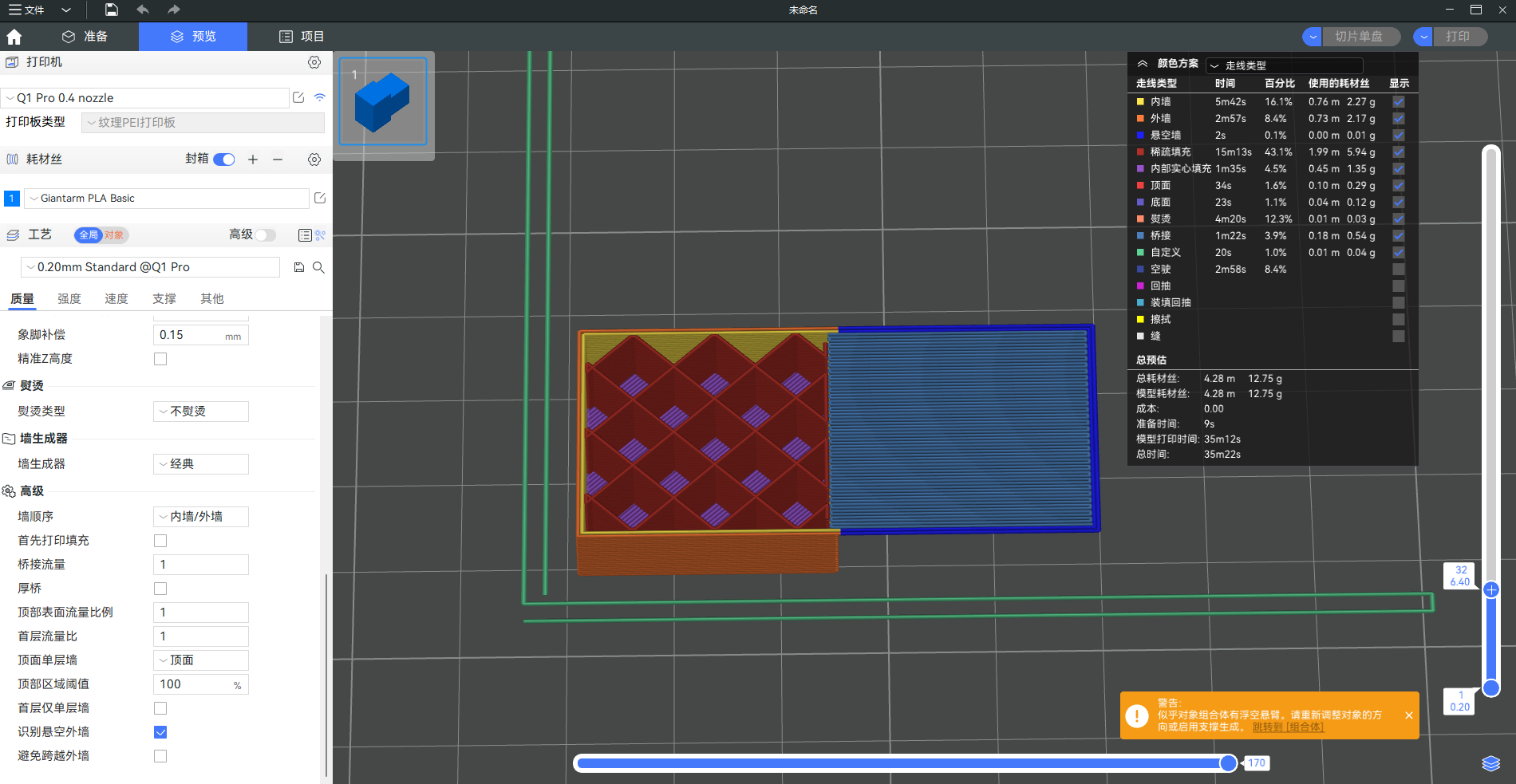Search process settings magnifier icon
Viewport: 1516px width, 784px height.
318,267
